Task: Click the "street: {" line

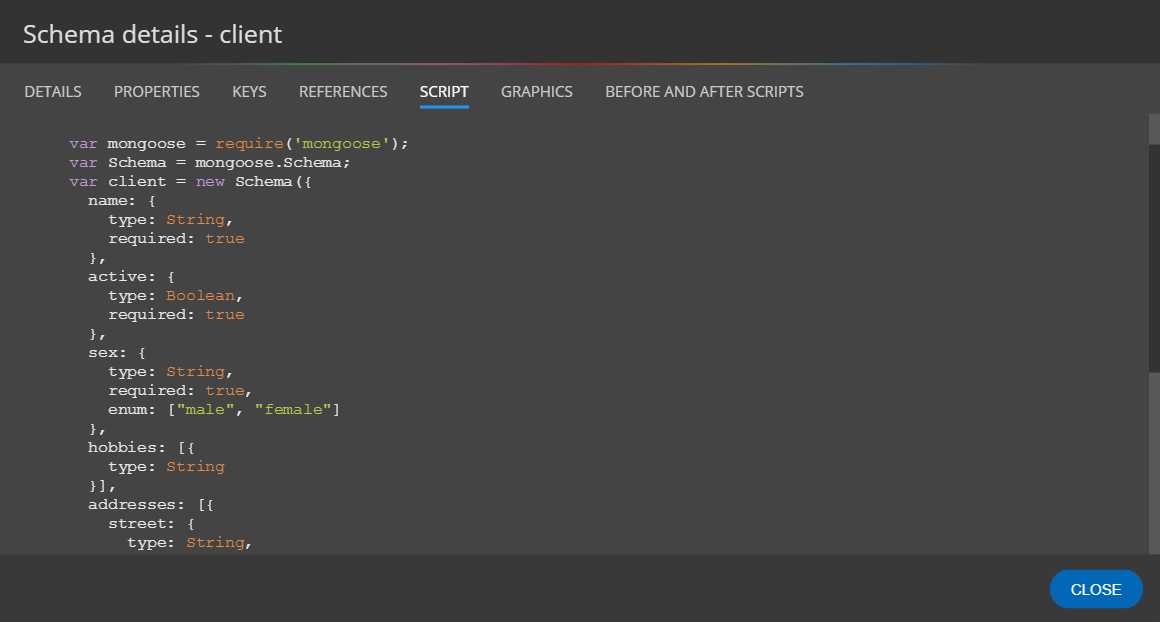Action: pyautogui.click(x=151, y=524)
